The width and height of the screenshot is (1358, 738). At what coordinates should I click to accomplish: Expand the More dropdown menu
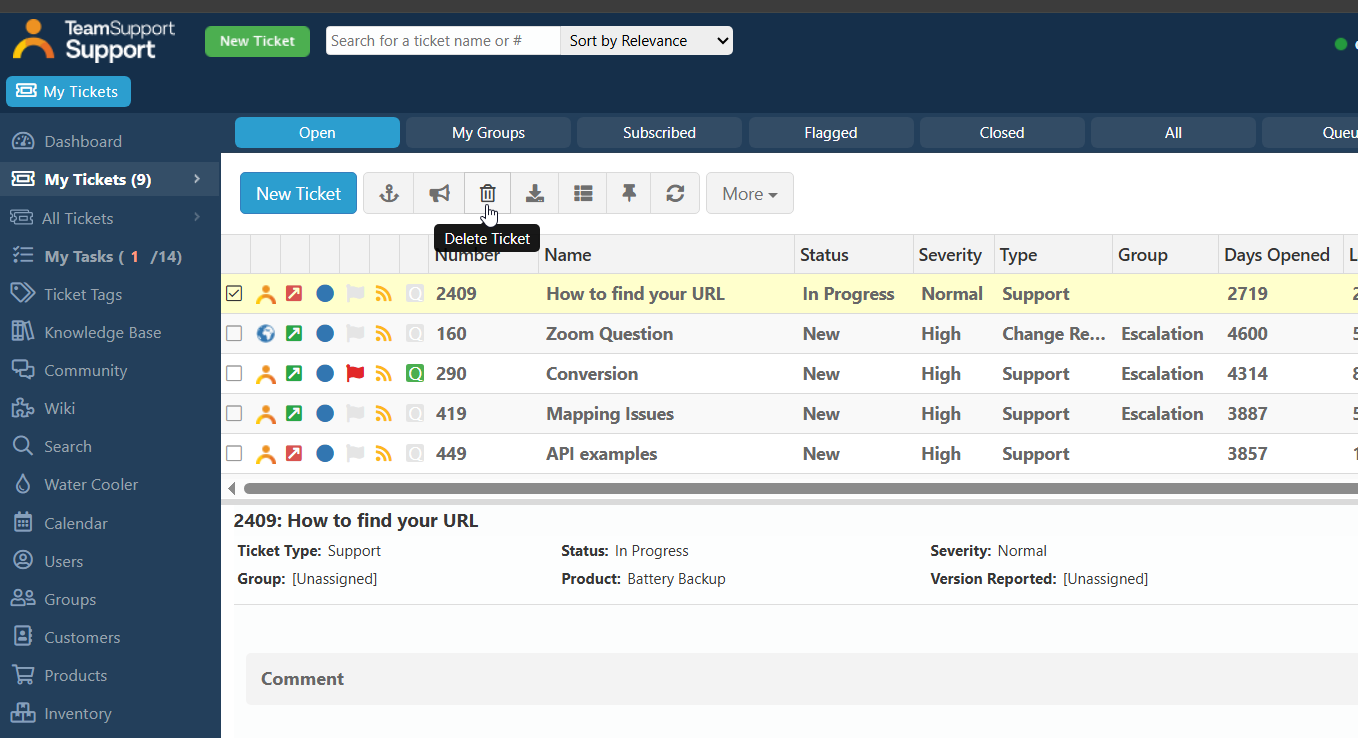tap(749, 194)
